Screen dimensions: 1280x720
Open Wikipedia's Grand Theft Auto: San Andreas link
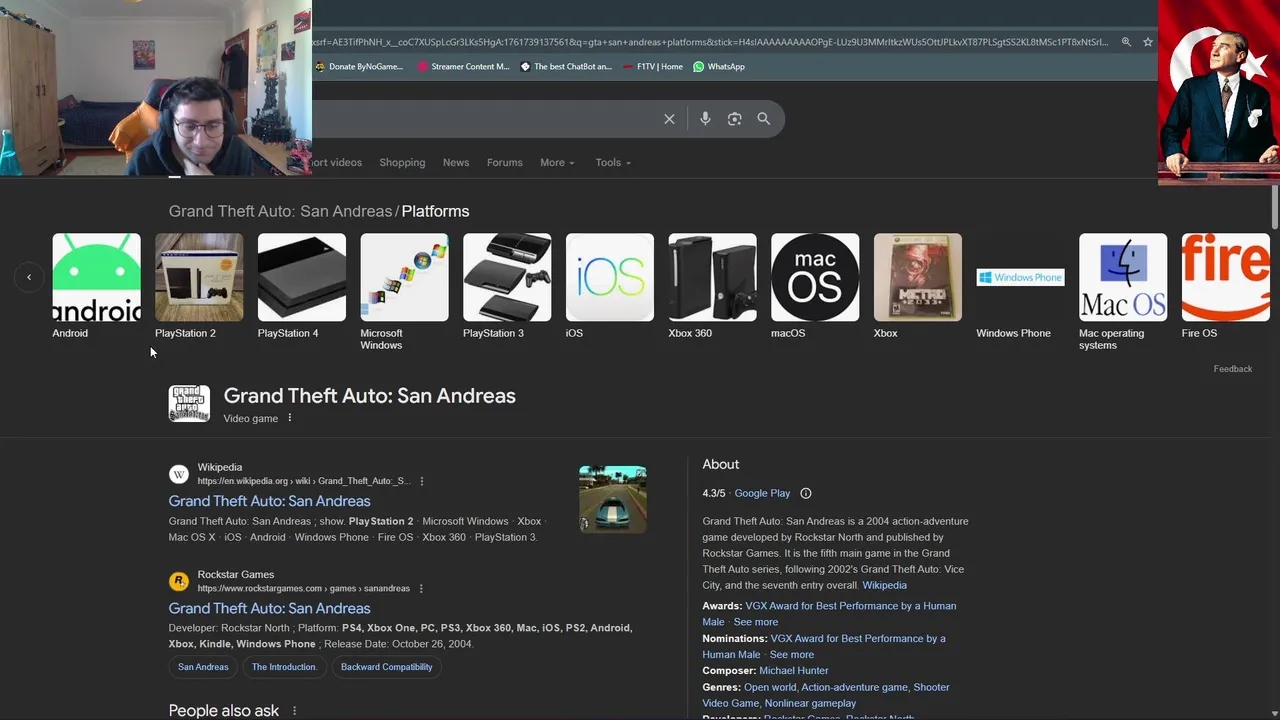point(269,501)
